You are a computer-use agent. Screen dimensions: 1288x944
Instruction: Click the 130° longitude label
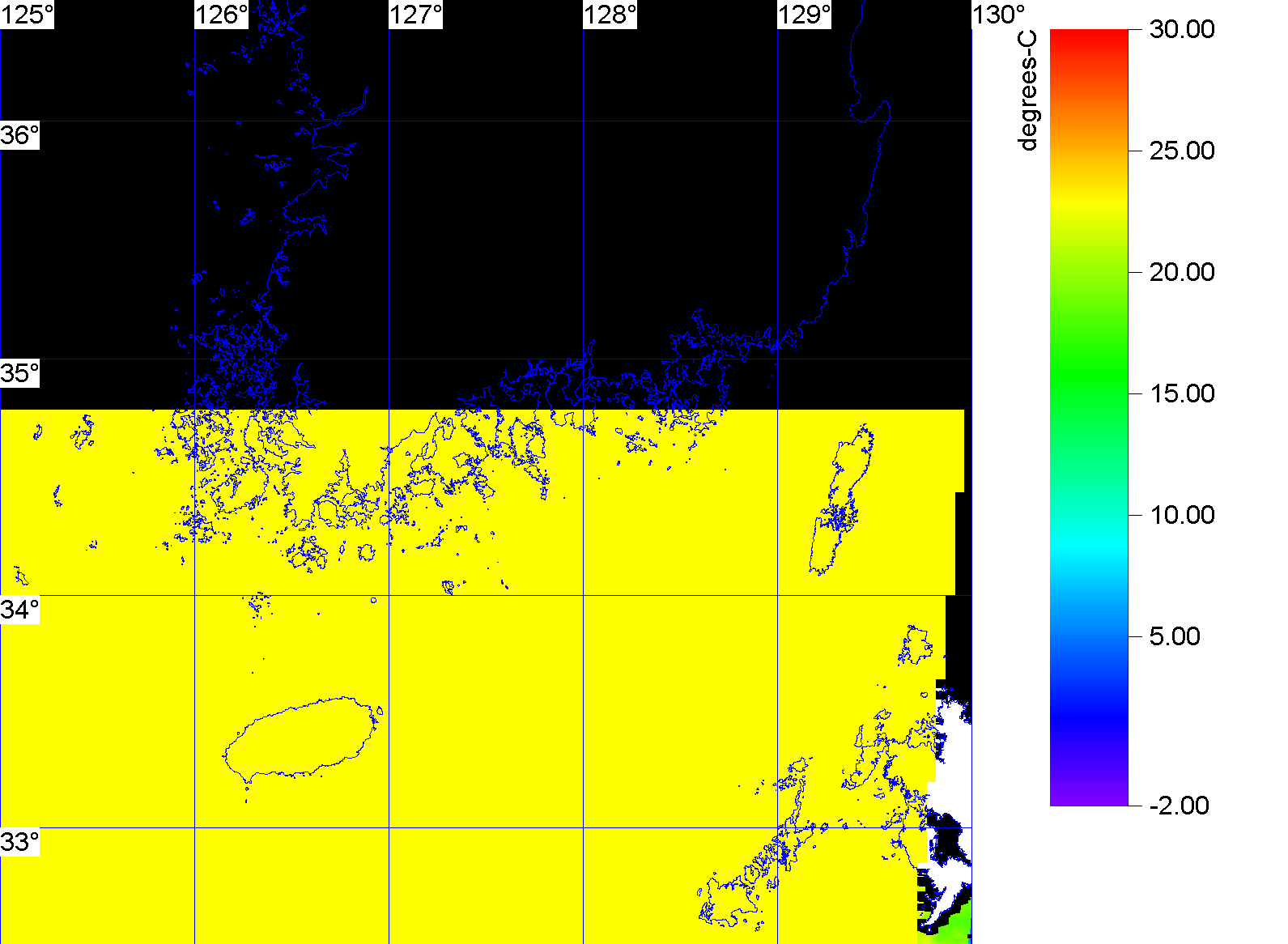[x=999, y=15]
